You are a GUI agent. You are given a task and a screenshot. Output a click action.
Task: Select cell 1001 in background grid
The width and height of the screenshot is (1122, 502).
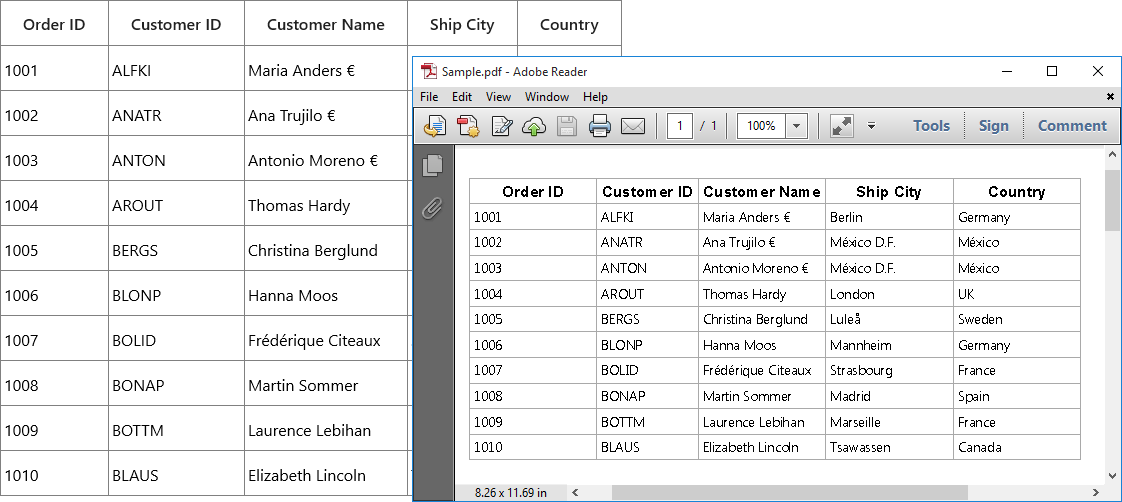(54, 70)
